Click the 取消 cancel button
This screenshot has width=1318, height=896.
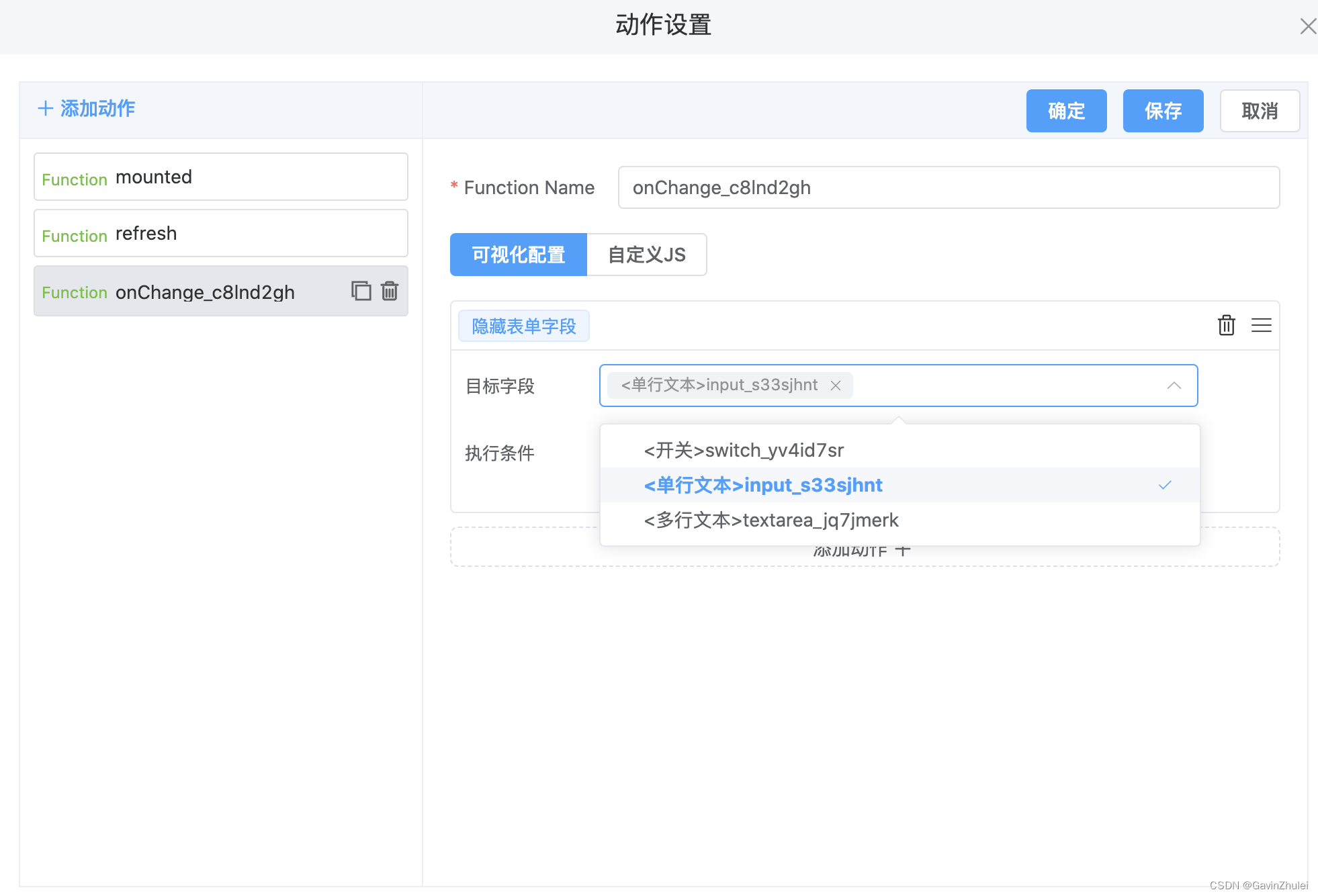[x=1260, y=111]
